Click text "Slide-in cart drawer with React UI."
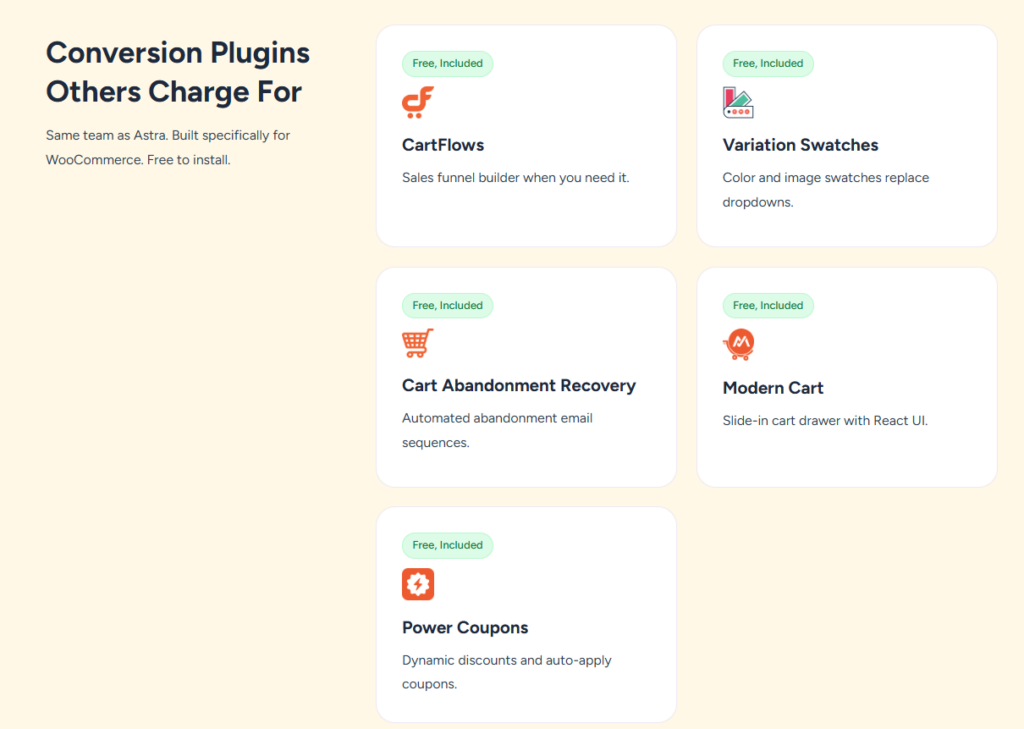This screenshot has height=729, width=1024. pyautogui.click(x=825, y=421)
